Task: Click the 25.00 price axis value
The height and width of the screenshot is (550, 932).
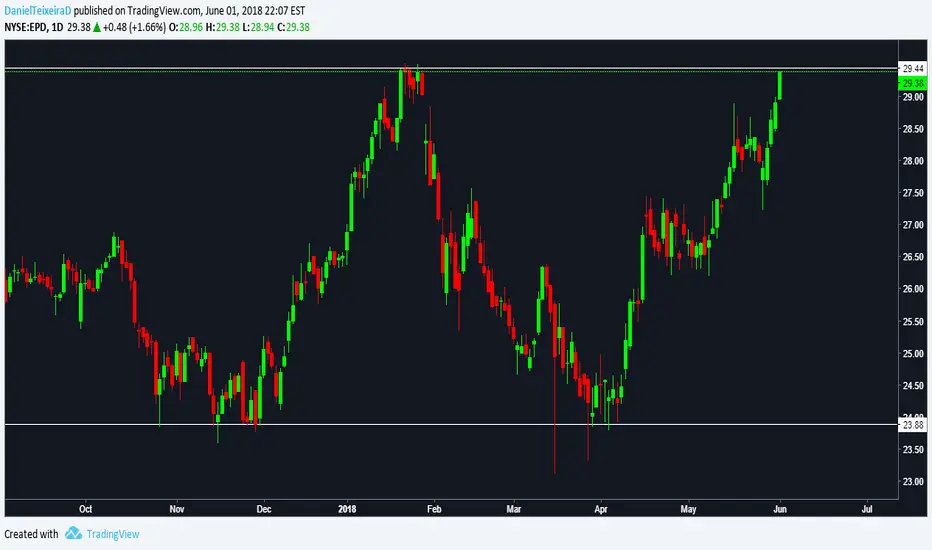Action: pyautogui.click(x=913, y=354)
